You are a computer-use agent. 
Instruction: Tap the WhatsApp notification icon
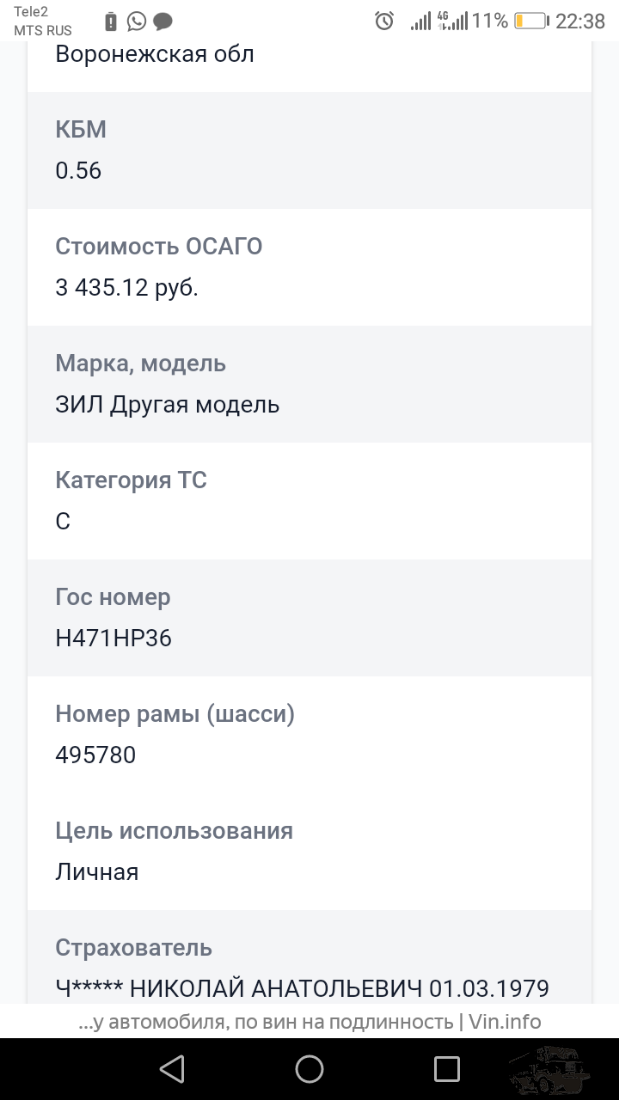[x=137, y=21]
